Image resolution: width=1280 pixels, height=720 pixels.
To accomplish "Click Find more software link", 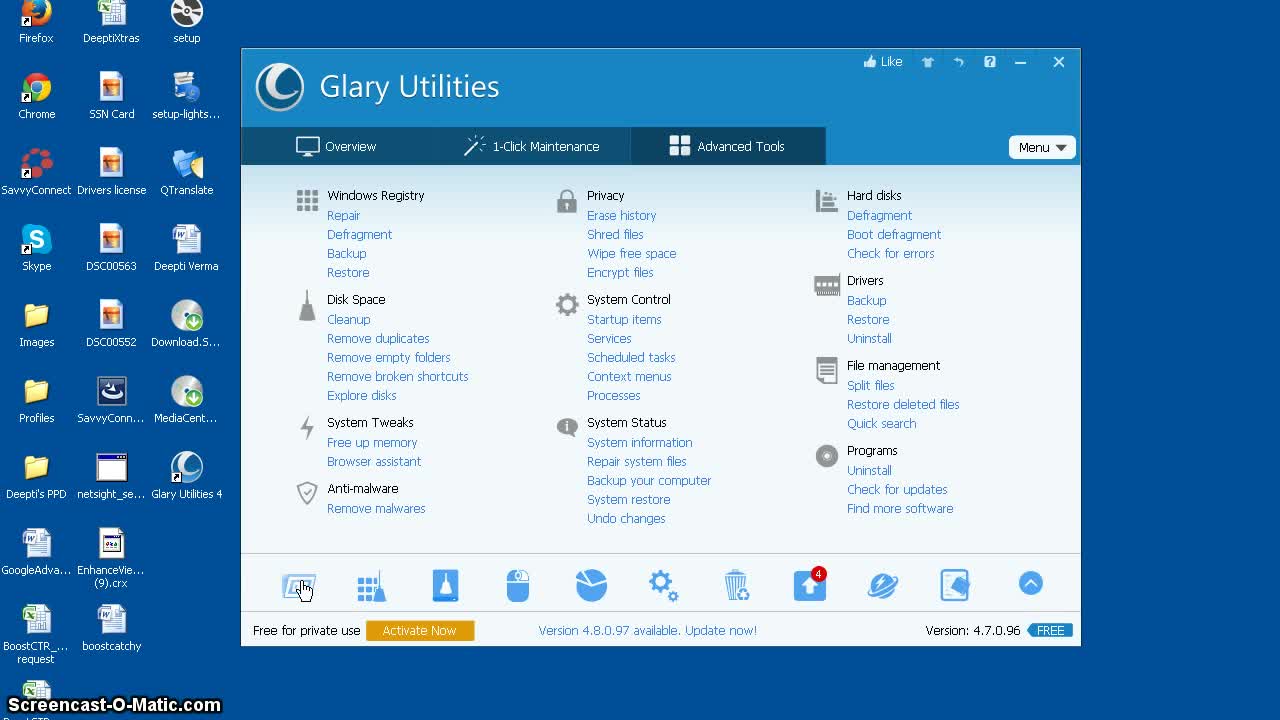I will (x=900, y=509).
